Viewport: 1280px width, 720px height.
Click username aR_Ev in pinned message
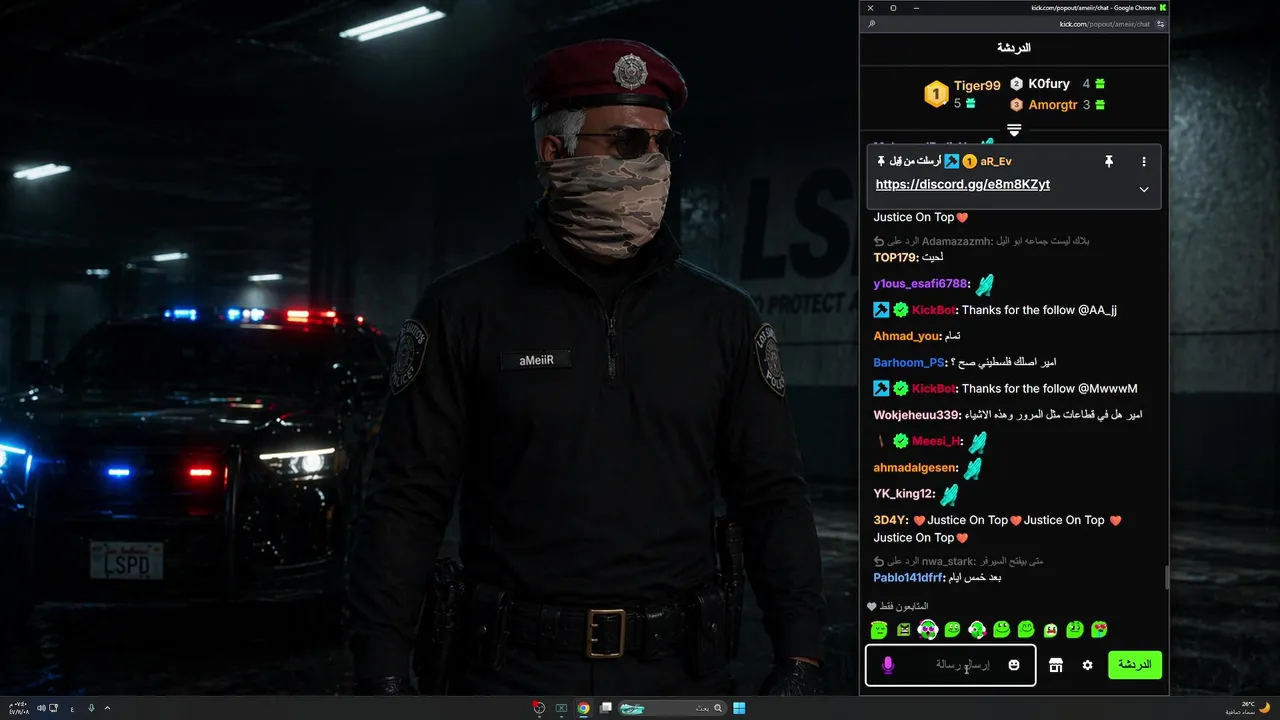point(996,161)
